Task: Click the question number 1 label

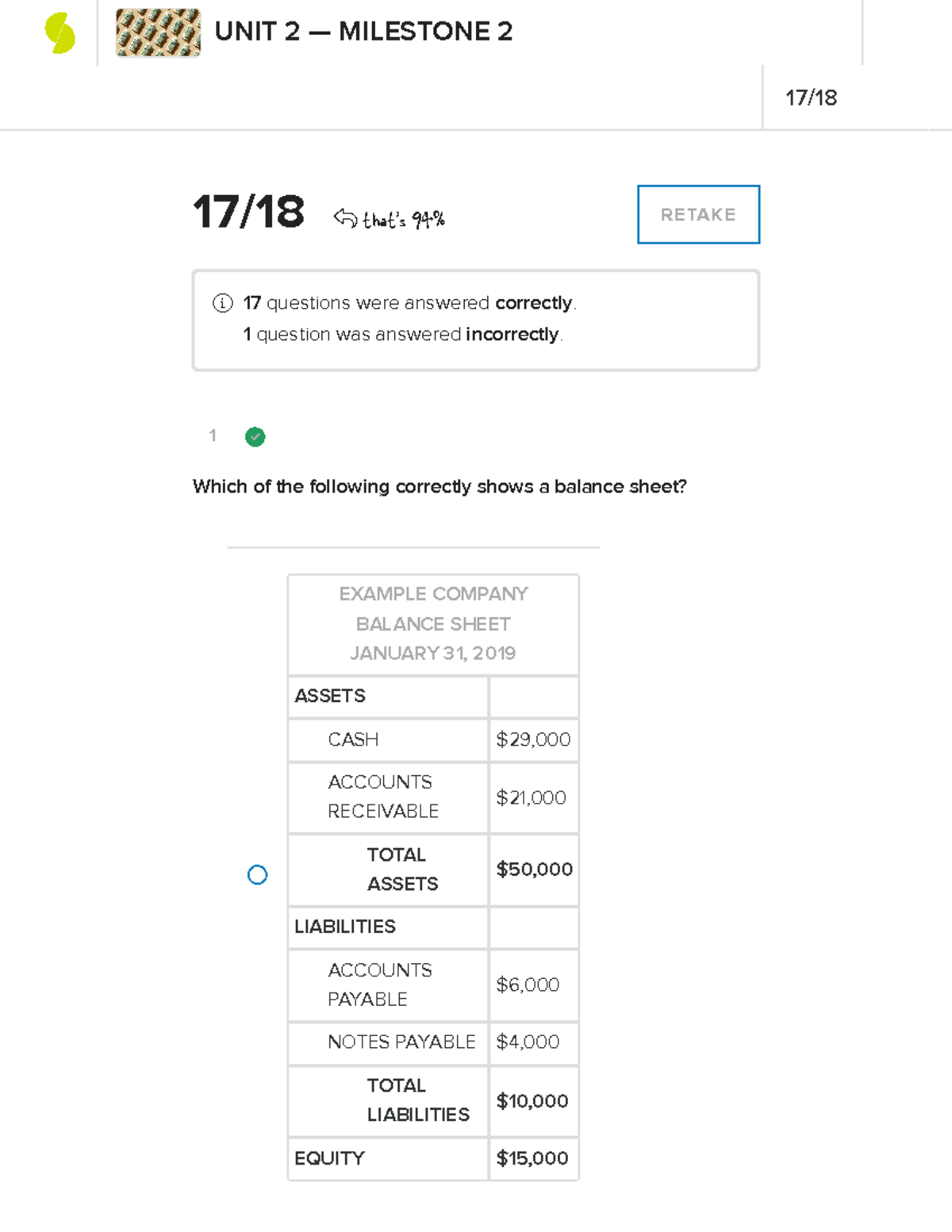Action: tap(213, 436)
